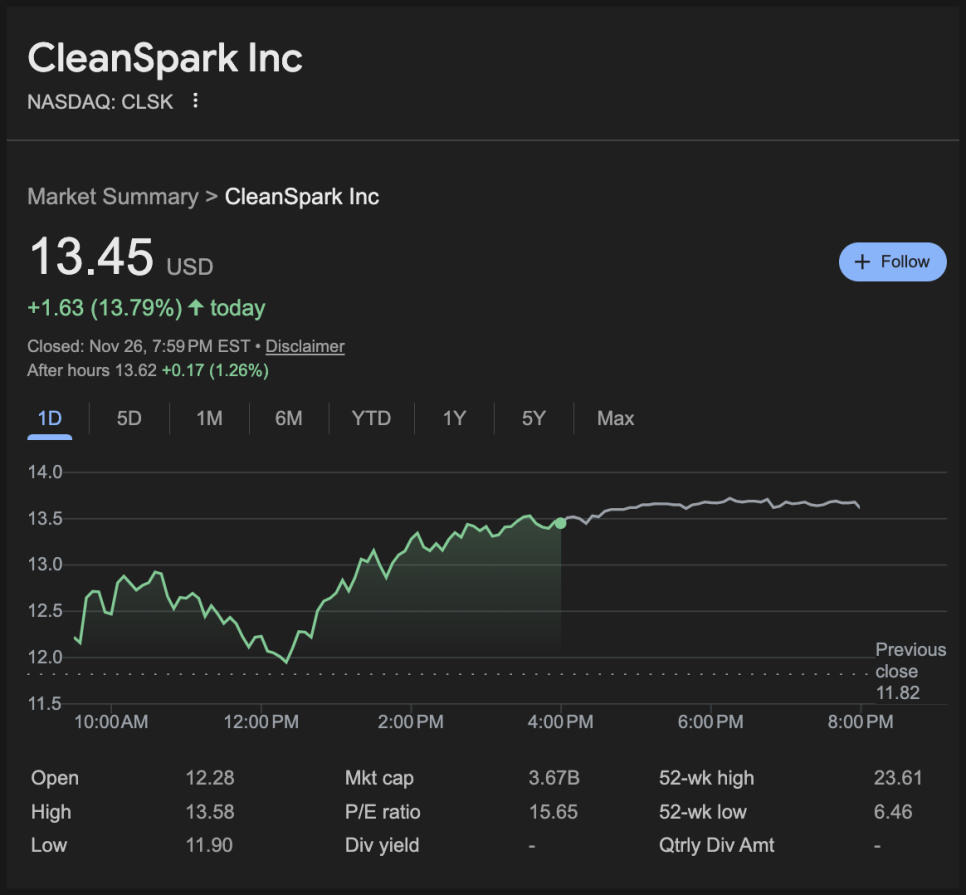Click the 52-wk high value 23.61
Viewport: 966px width, 895px height.
tap(897, 778)
